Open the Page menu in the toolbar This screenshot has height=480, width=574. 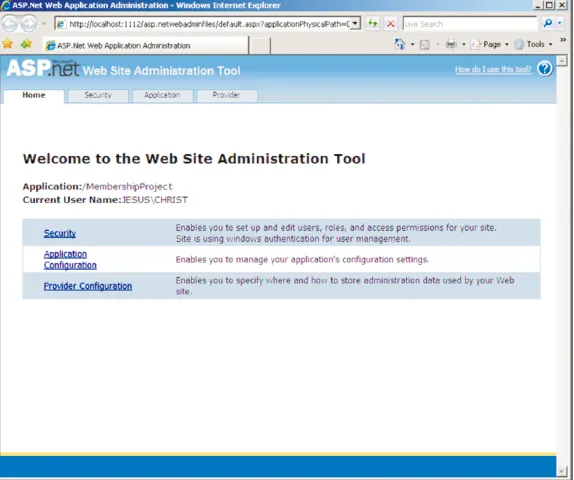click(x=490, y=45)
